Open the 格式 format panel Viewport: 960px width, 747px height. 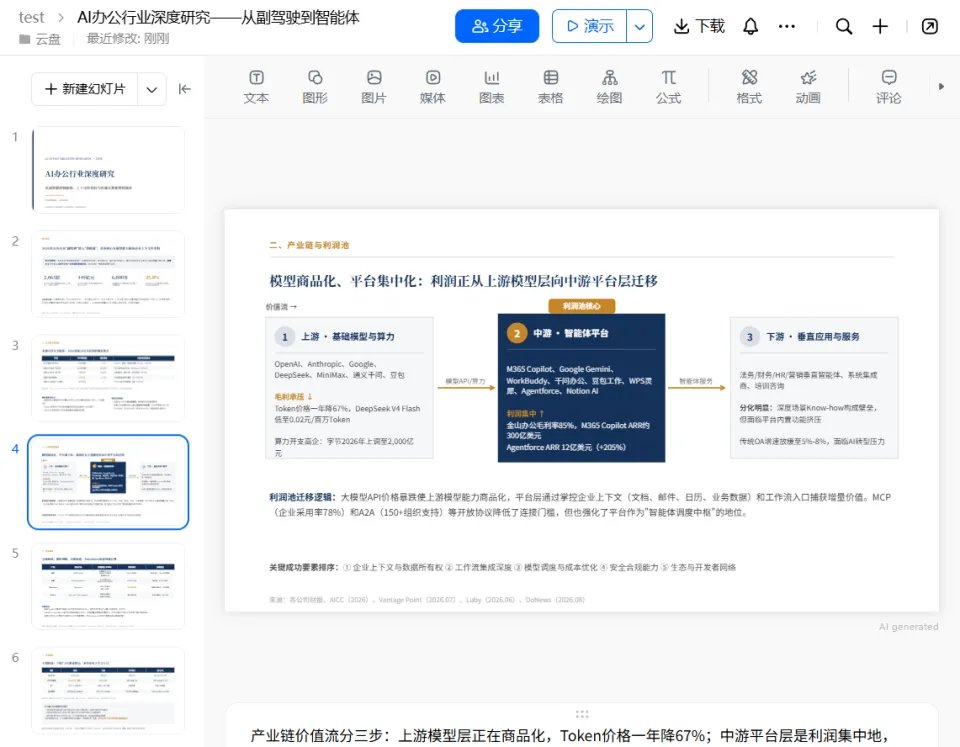(749, 87)
